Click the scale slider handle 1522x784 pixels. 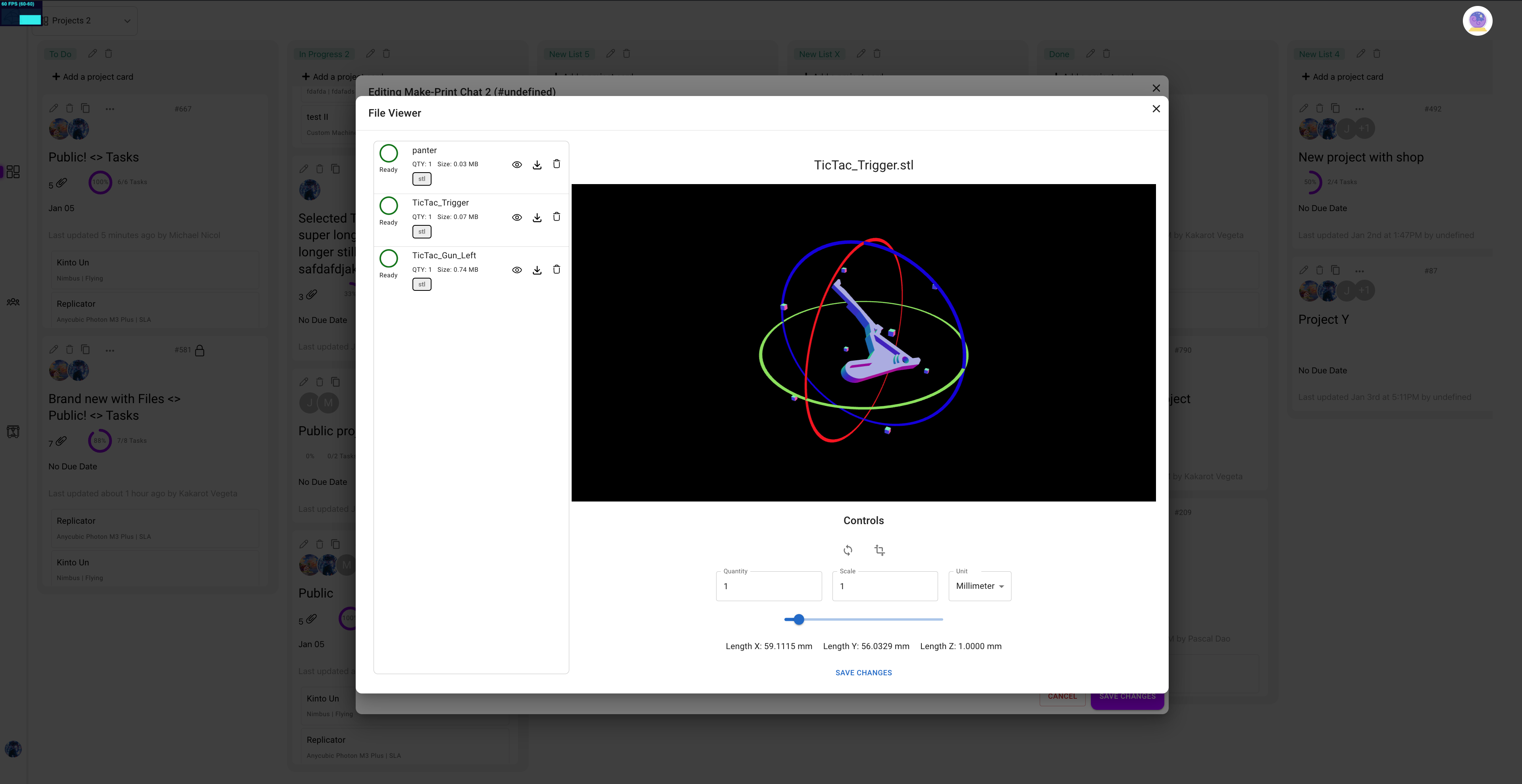click(798, 619)
